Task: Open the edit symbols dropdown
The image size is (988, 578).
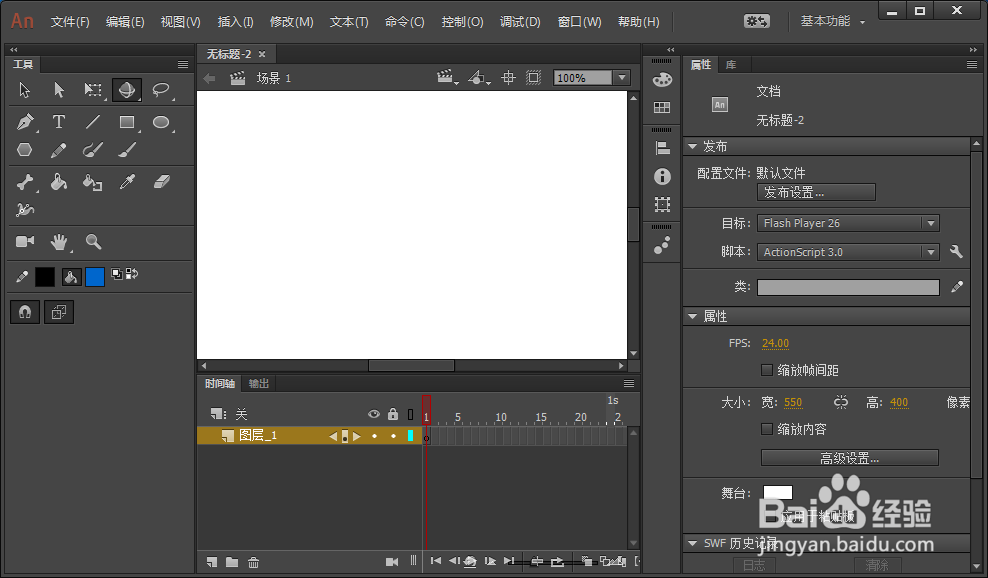Action: (479, 78)
